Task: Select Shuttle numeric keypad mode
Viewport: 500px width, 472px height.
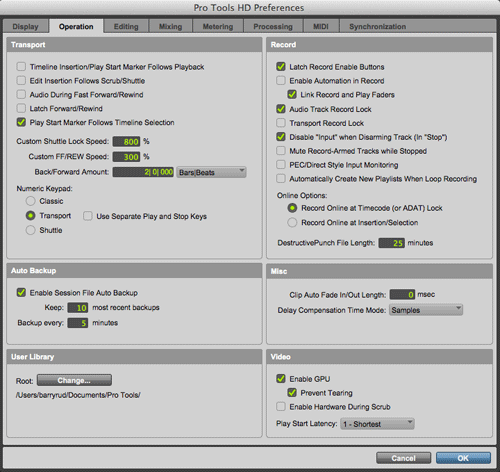Action: (31, 230)
